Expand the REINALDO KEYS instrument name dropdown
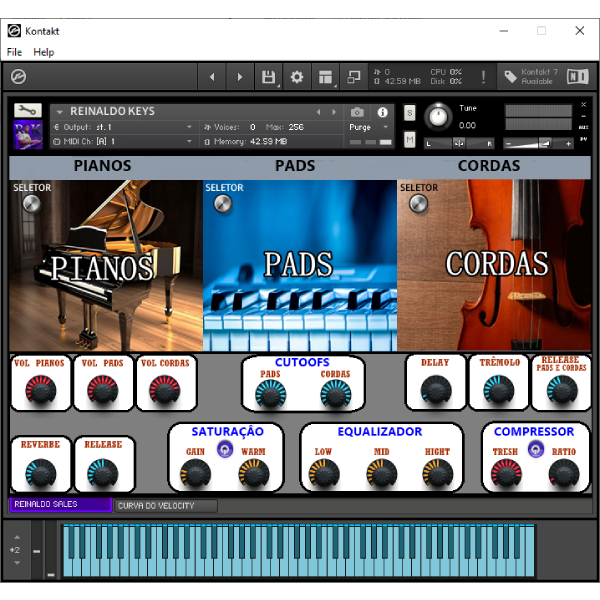The image size is (600, 600). pyautogui.click(x=59, y=112)
